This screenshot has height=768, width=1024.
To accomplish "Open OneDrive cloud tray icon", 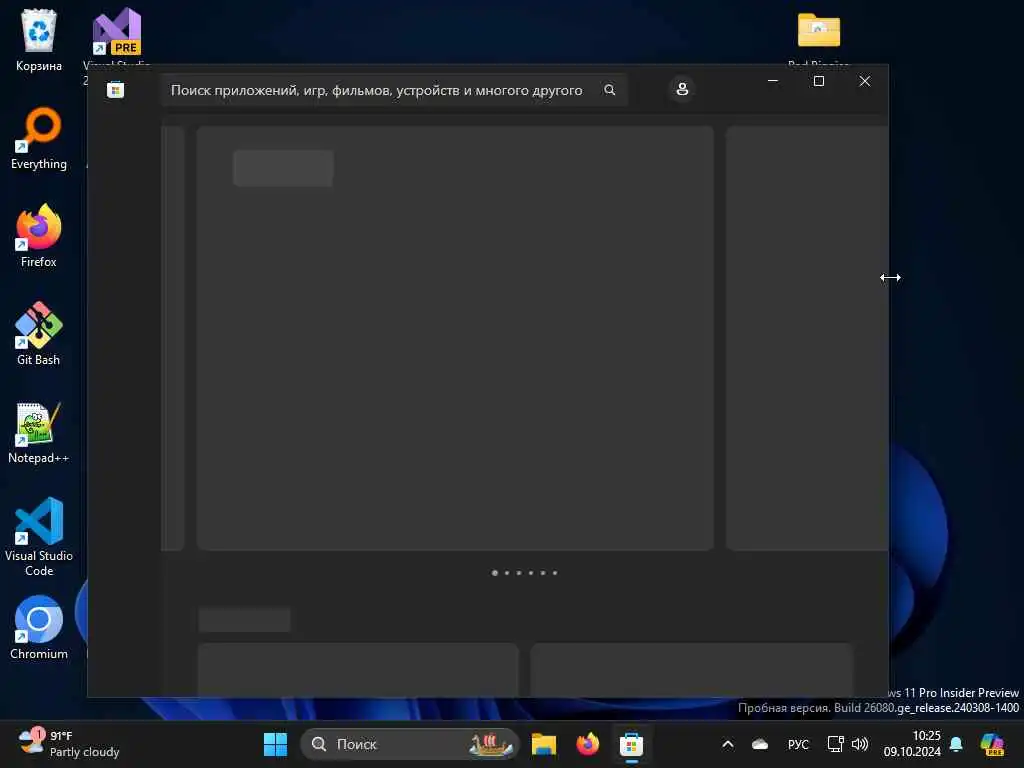I will [x=760, y=744].
